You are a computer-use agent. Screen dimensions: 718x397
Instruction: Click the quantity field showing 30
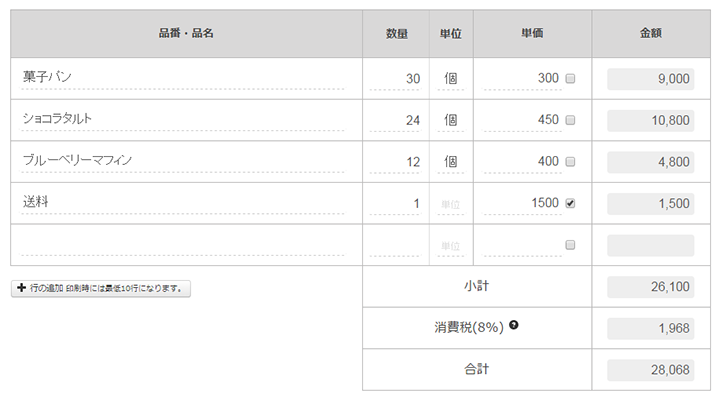point(395,79)
